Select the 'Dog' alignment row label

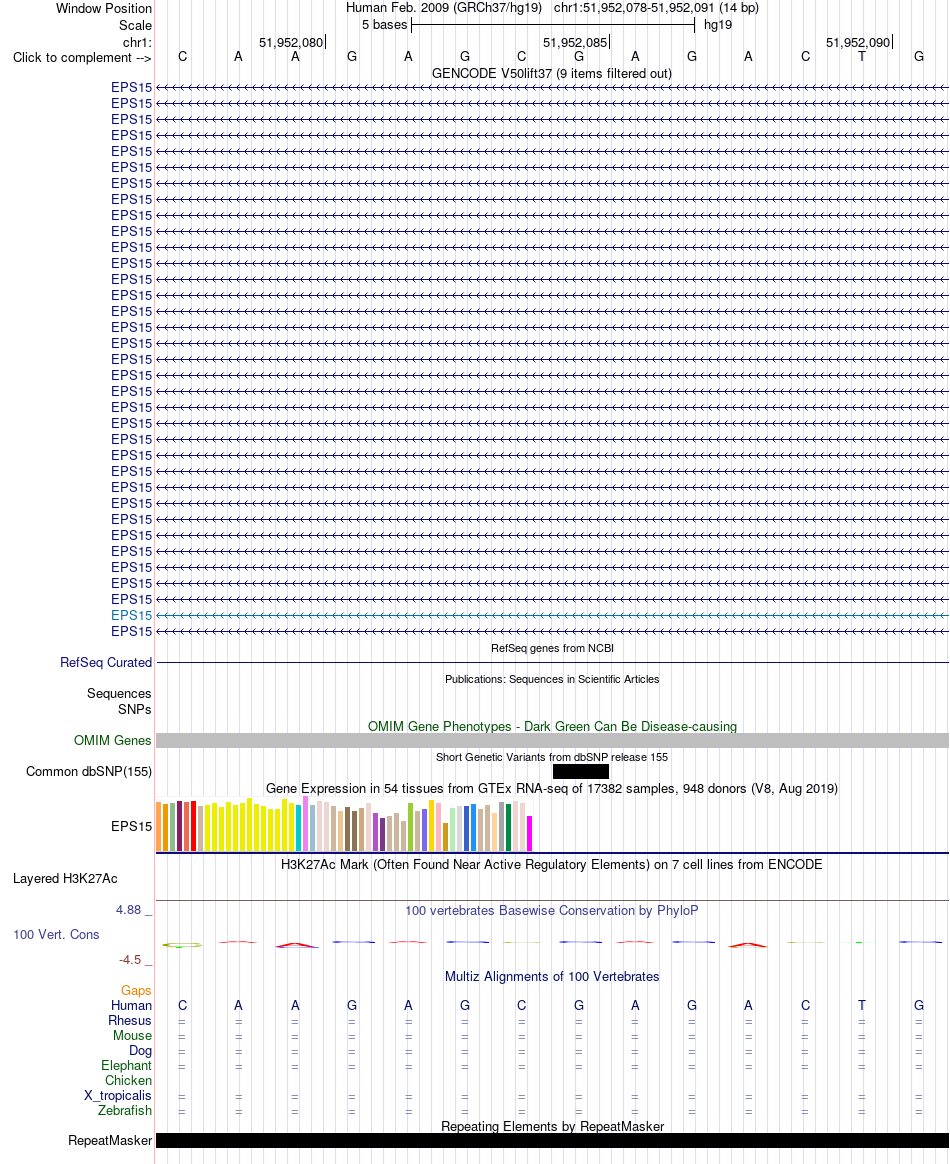140,1050
